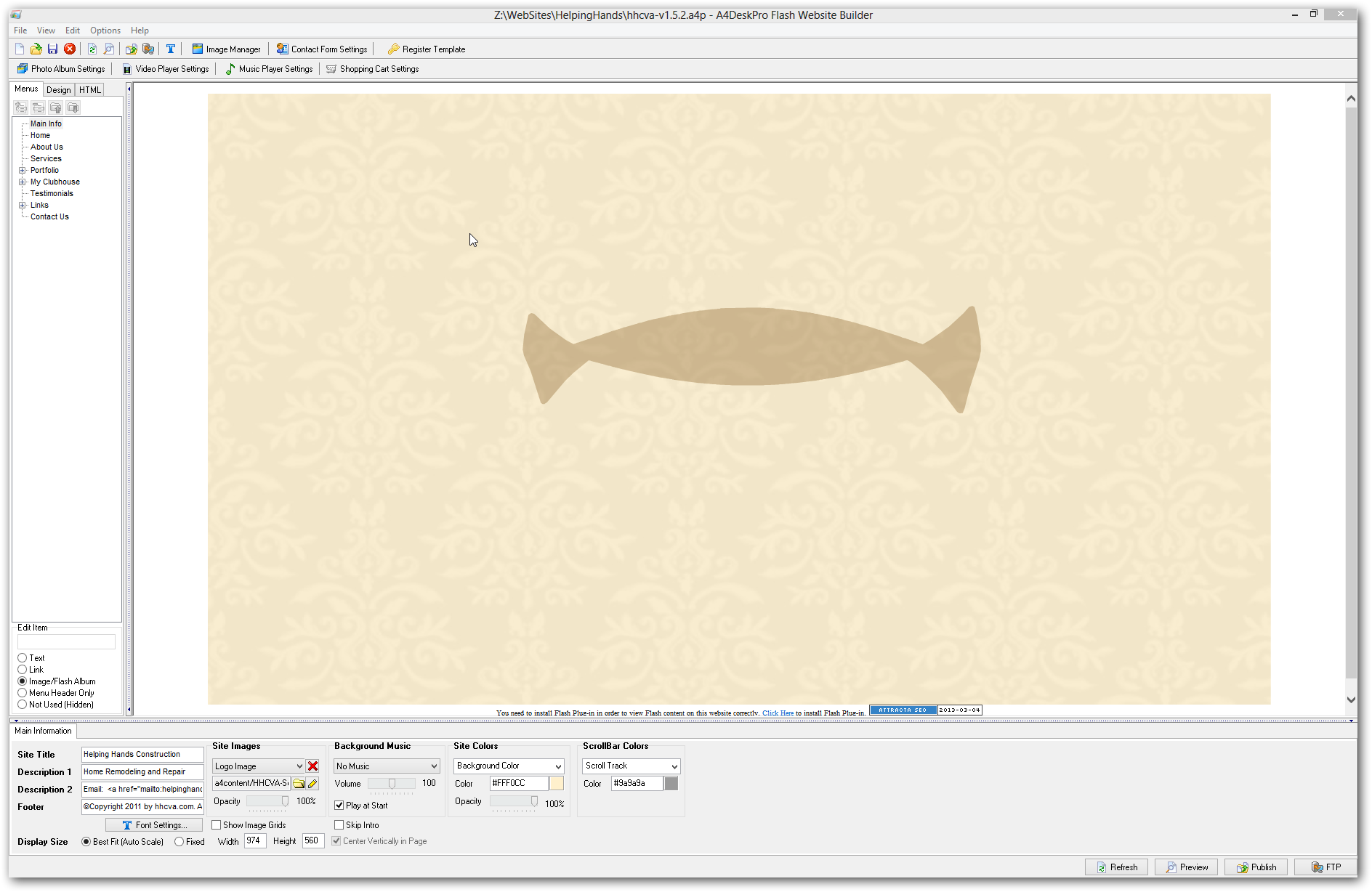1372x892 pixels.
Task: Expand the Portfolio tree node
Action: (x=23, y=170)
